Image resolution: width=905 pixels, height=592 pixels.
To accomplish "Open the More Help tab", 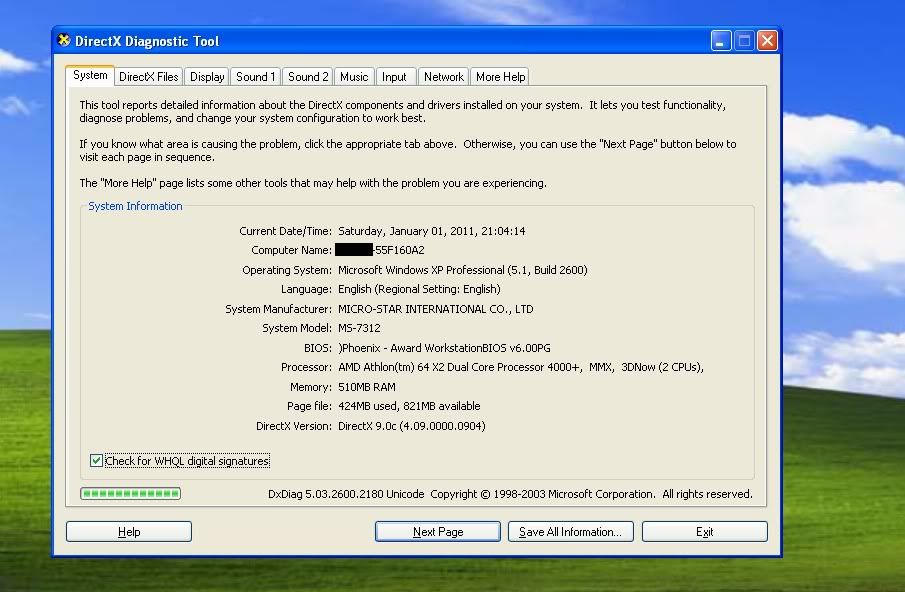I will 500,77.
